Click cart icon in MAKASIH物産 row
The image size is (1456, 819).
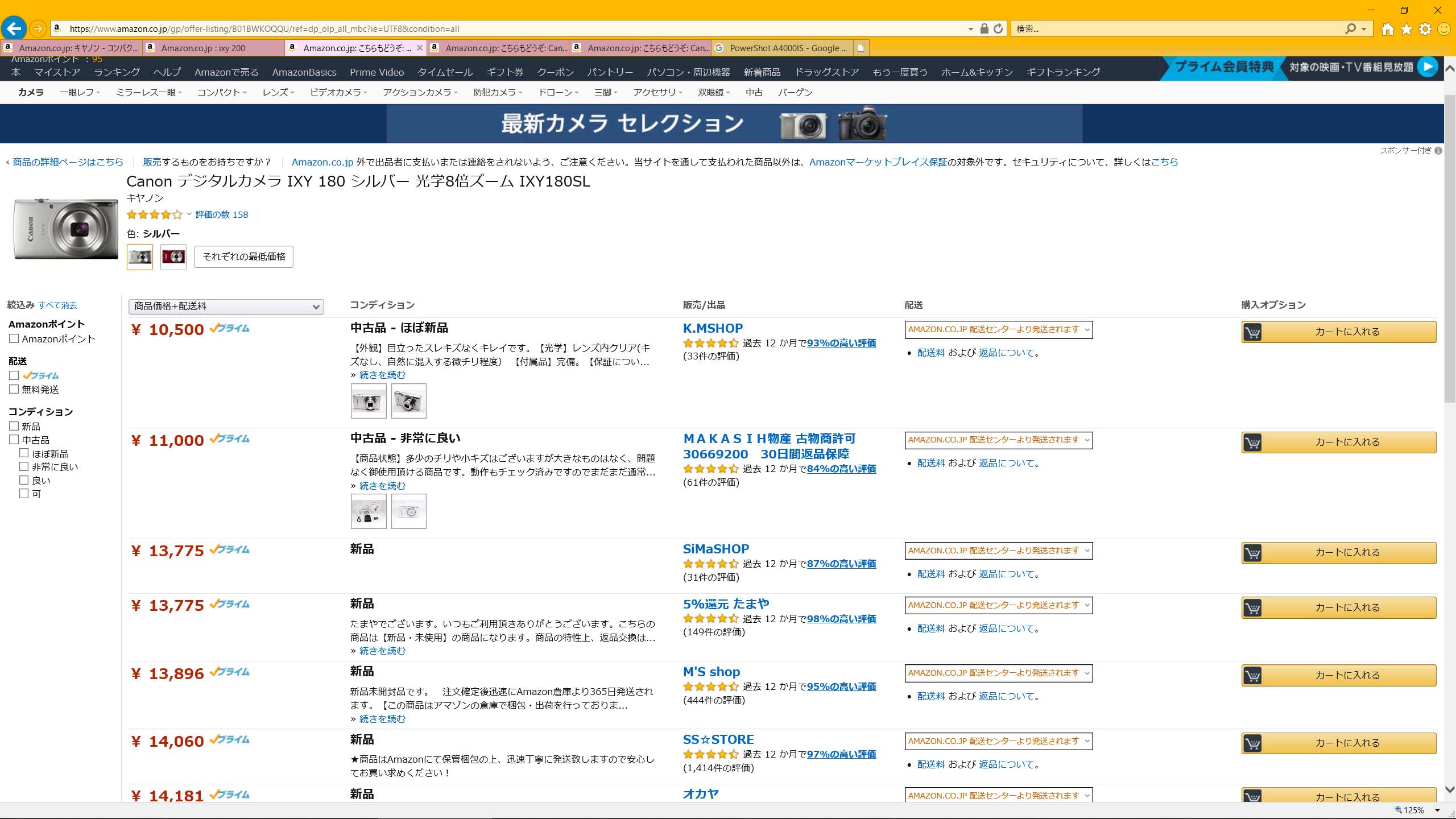pos(1252,442)
